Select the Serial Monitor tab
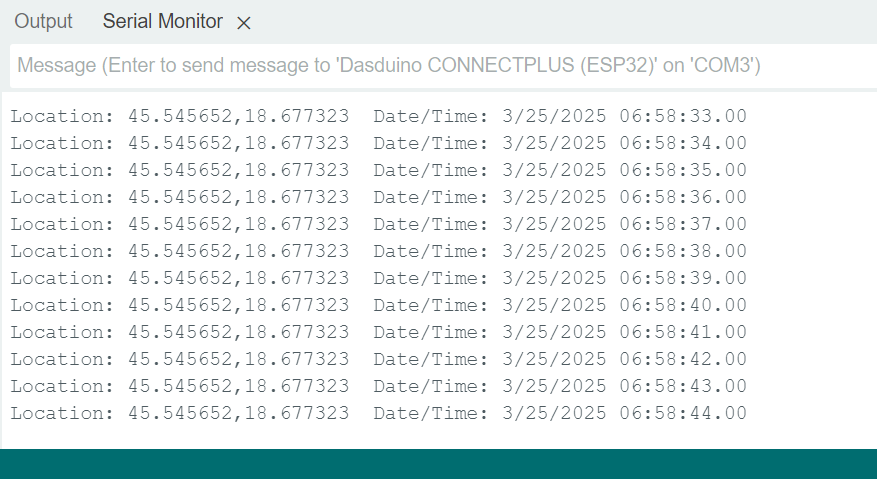 coord(162,22)
